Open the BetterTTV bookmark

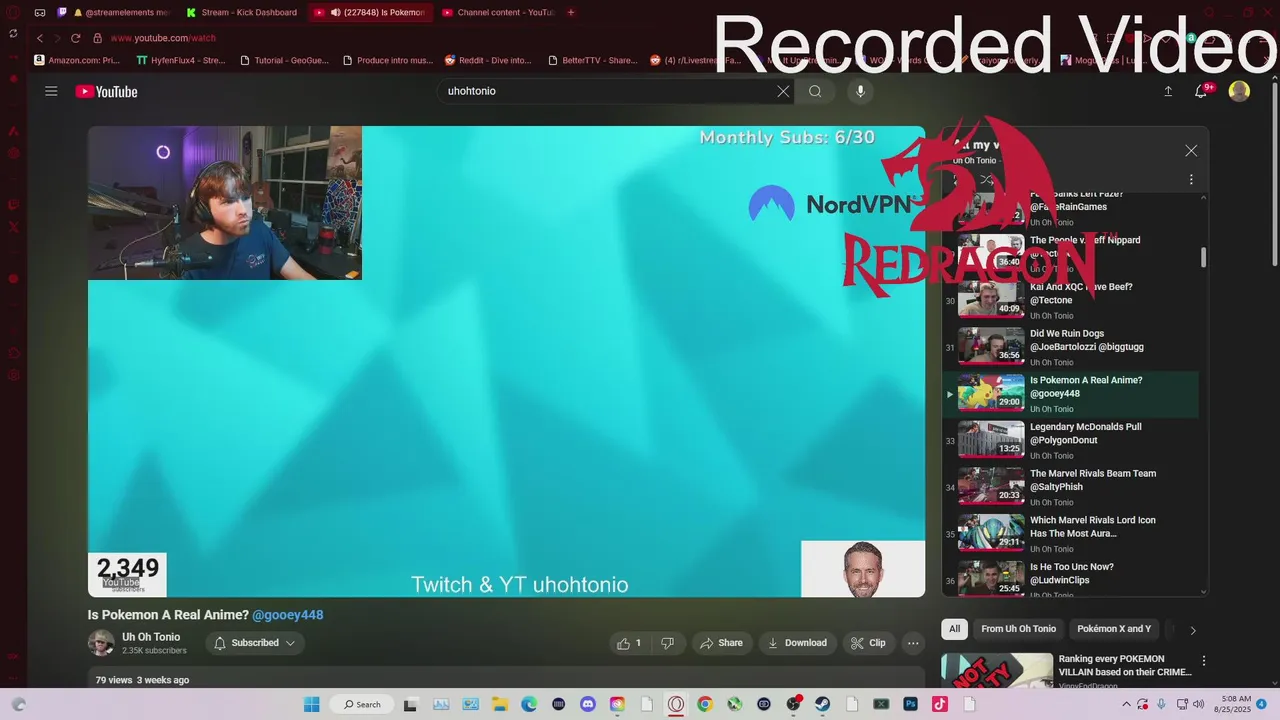point(592,60)
